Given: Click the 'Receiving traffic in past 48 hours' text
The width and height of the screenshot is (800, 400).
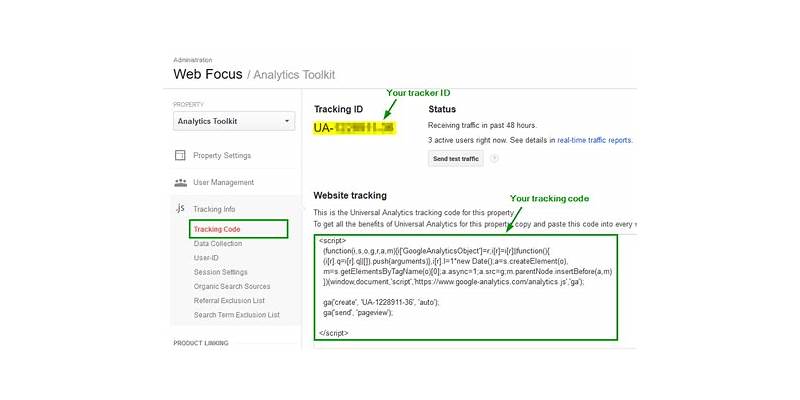Looking at the screenshot, I should [482, 125].
